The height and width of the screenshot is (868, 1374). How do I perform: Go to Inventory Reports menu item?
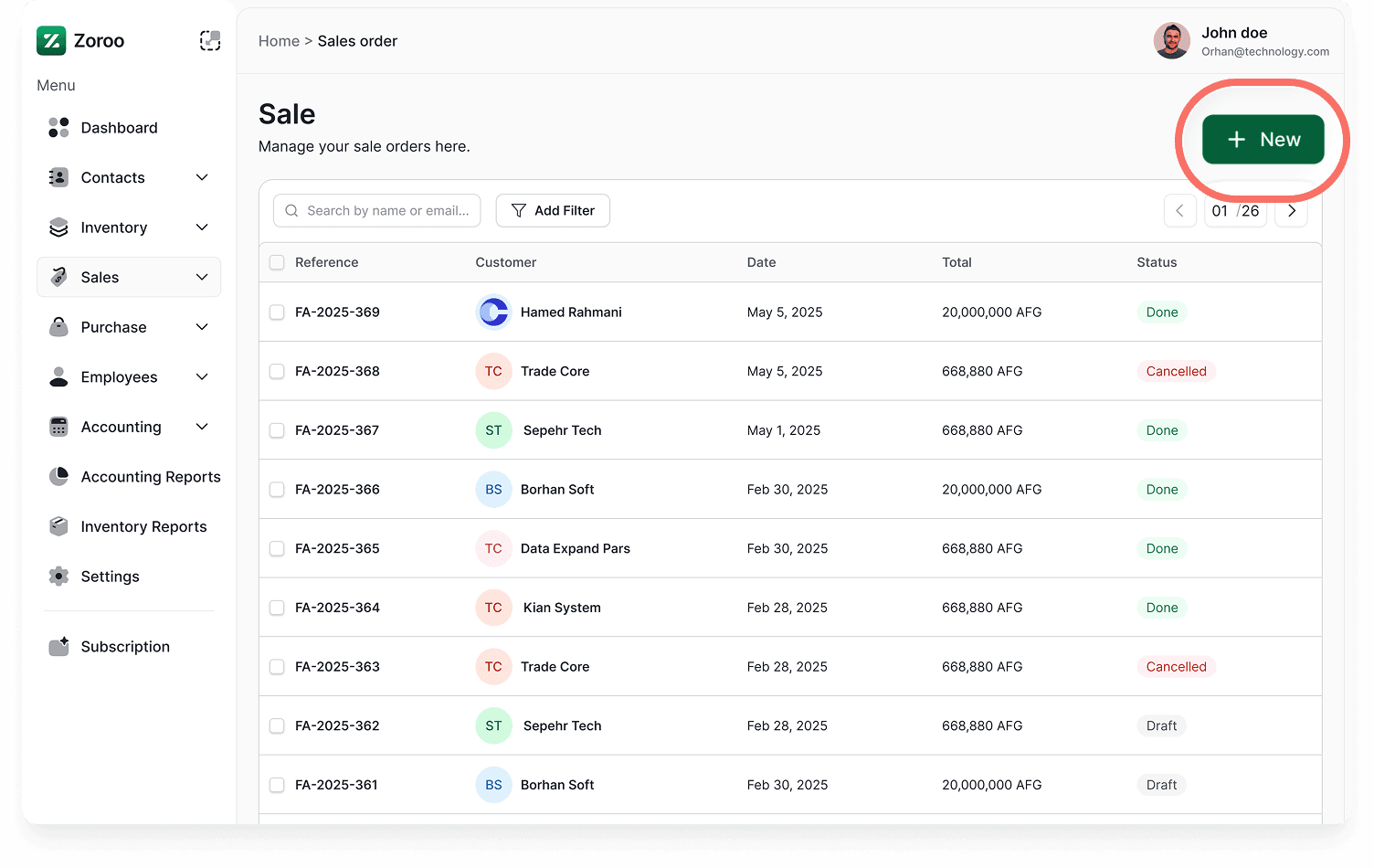(143, 526)
